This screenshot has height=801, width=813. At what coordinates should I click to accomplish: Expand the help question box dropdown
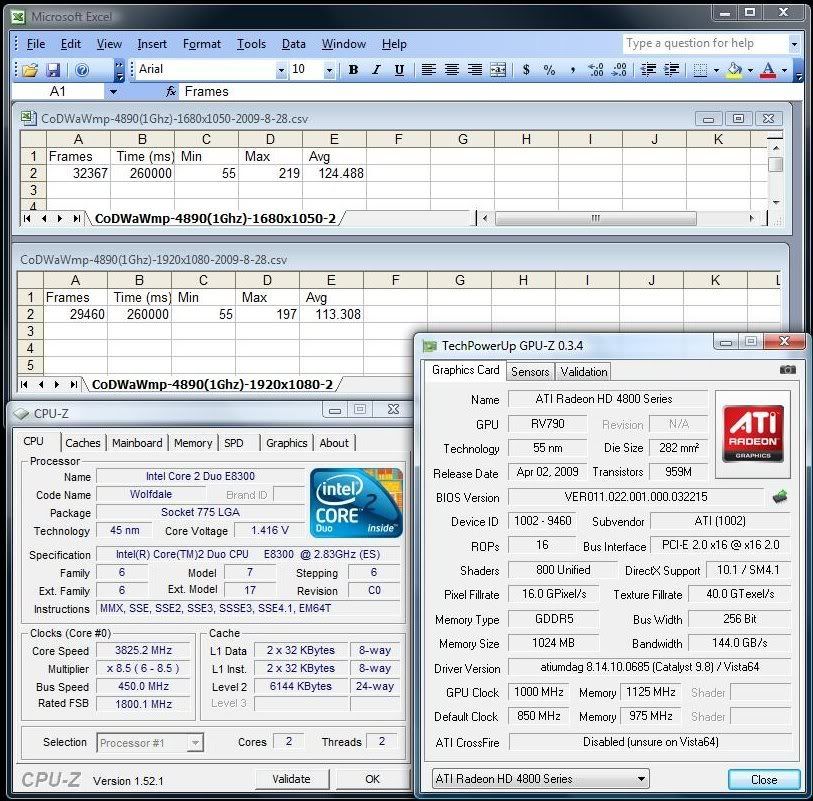tap(794, 44)
